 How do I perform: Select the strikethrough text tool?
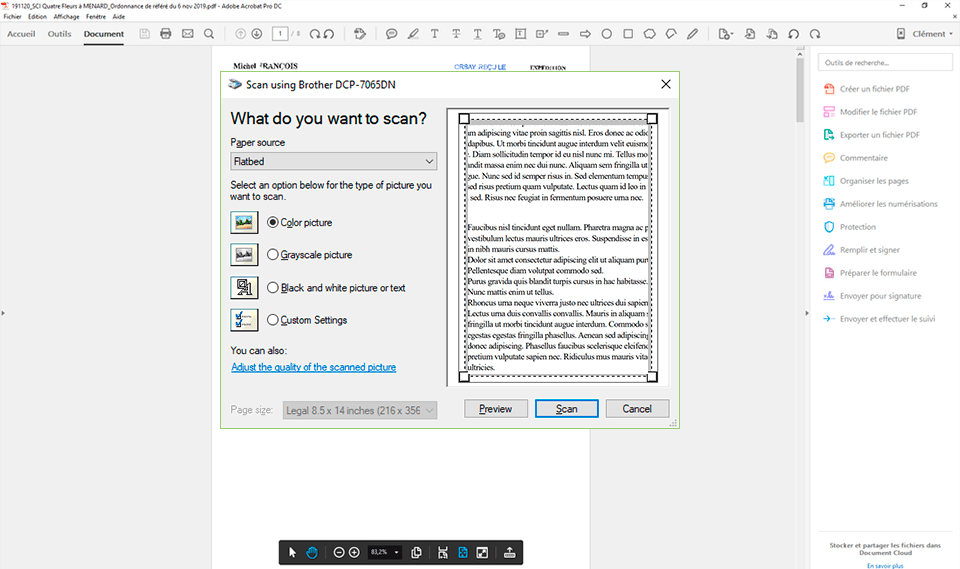point(456,34)
